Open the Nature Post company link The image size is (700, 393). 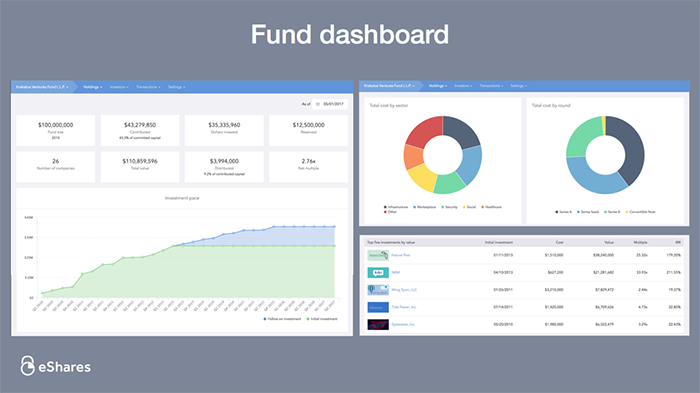400,255
